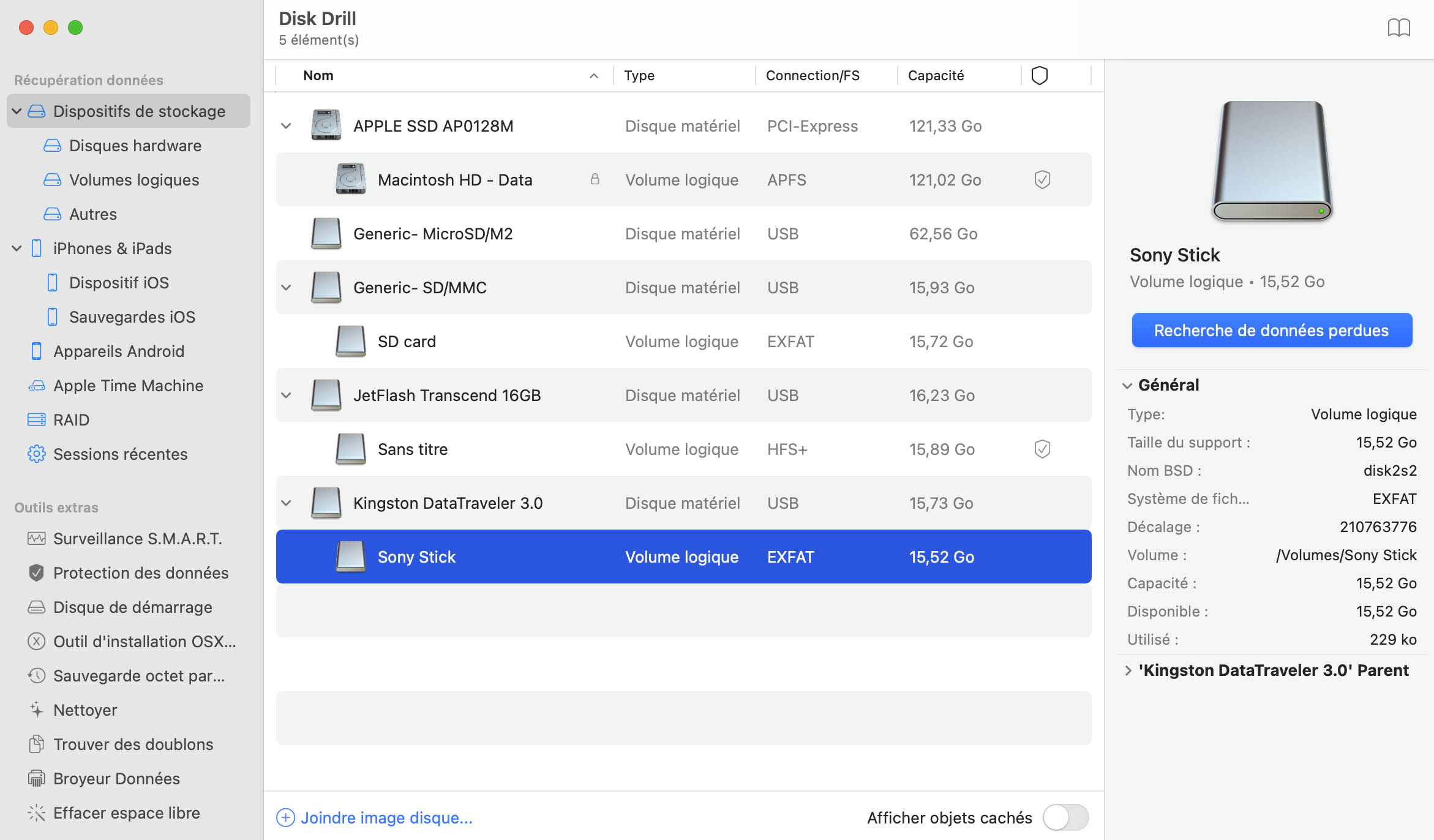Click the PCI-Express connection cell
Viewport: 1434px width, 840px height.
point(813,126)
